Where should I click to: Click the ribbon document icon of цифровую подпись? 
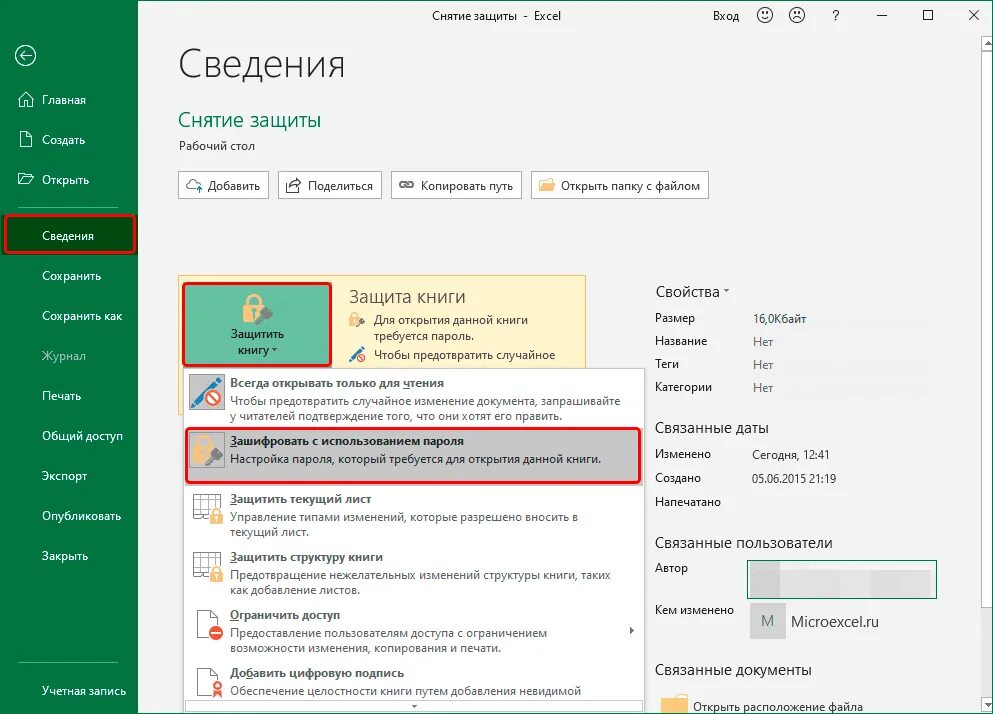tap(209, 683)
